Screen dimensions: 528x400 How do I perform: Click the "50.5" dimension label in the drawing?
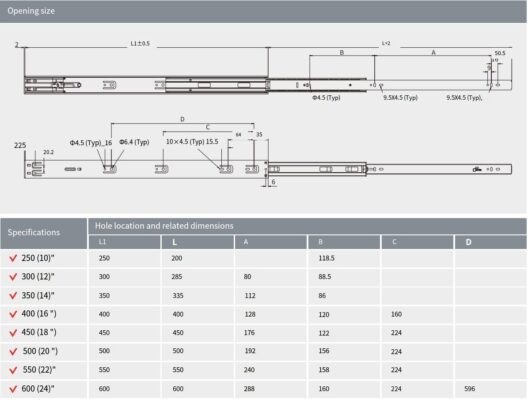pos(500,53)
